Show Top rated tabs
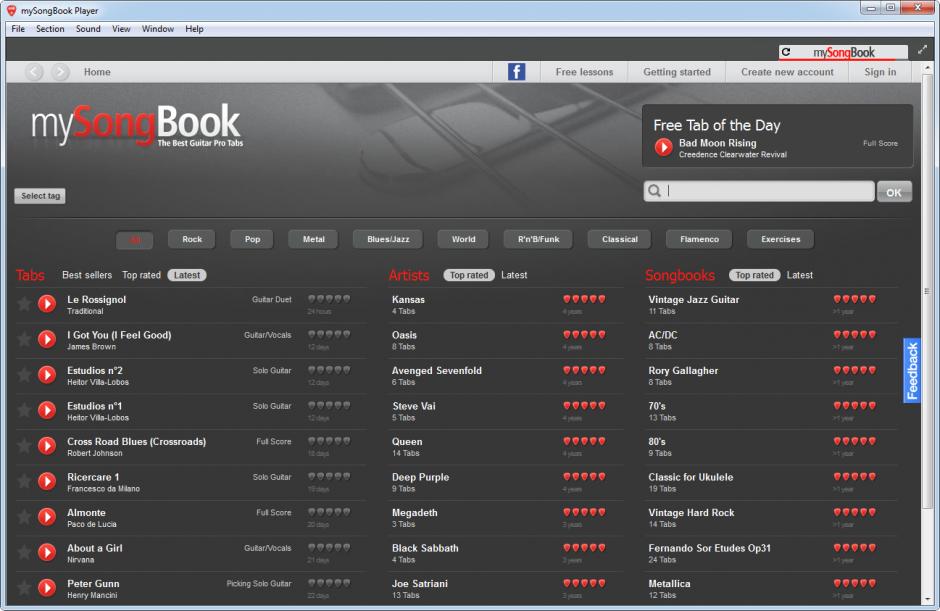The width and height of the screenshot is (940, 611). (141, 275)
